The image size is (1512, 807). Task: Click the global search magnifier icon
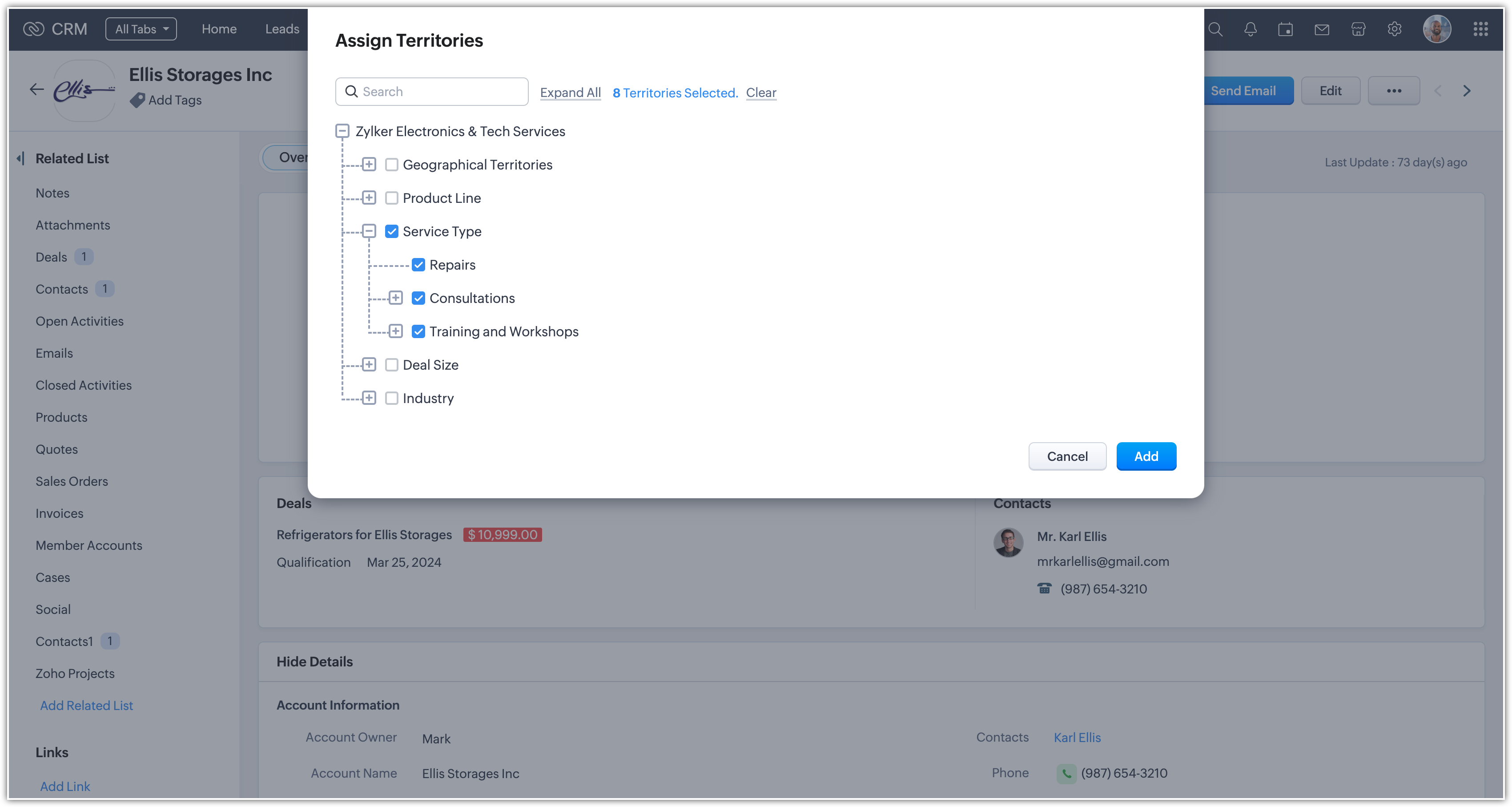1215,29
